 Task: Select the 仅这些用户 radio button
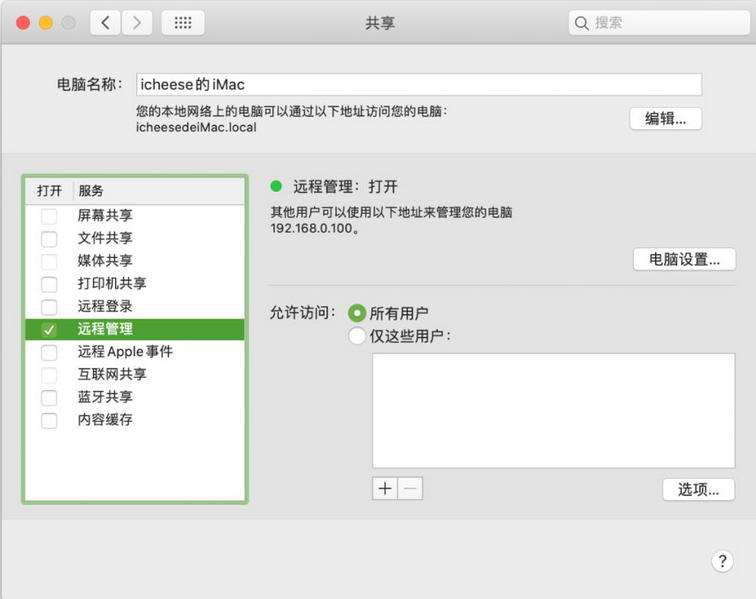357,336
